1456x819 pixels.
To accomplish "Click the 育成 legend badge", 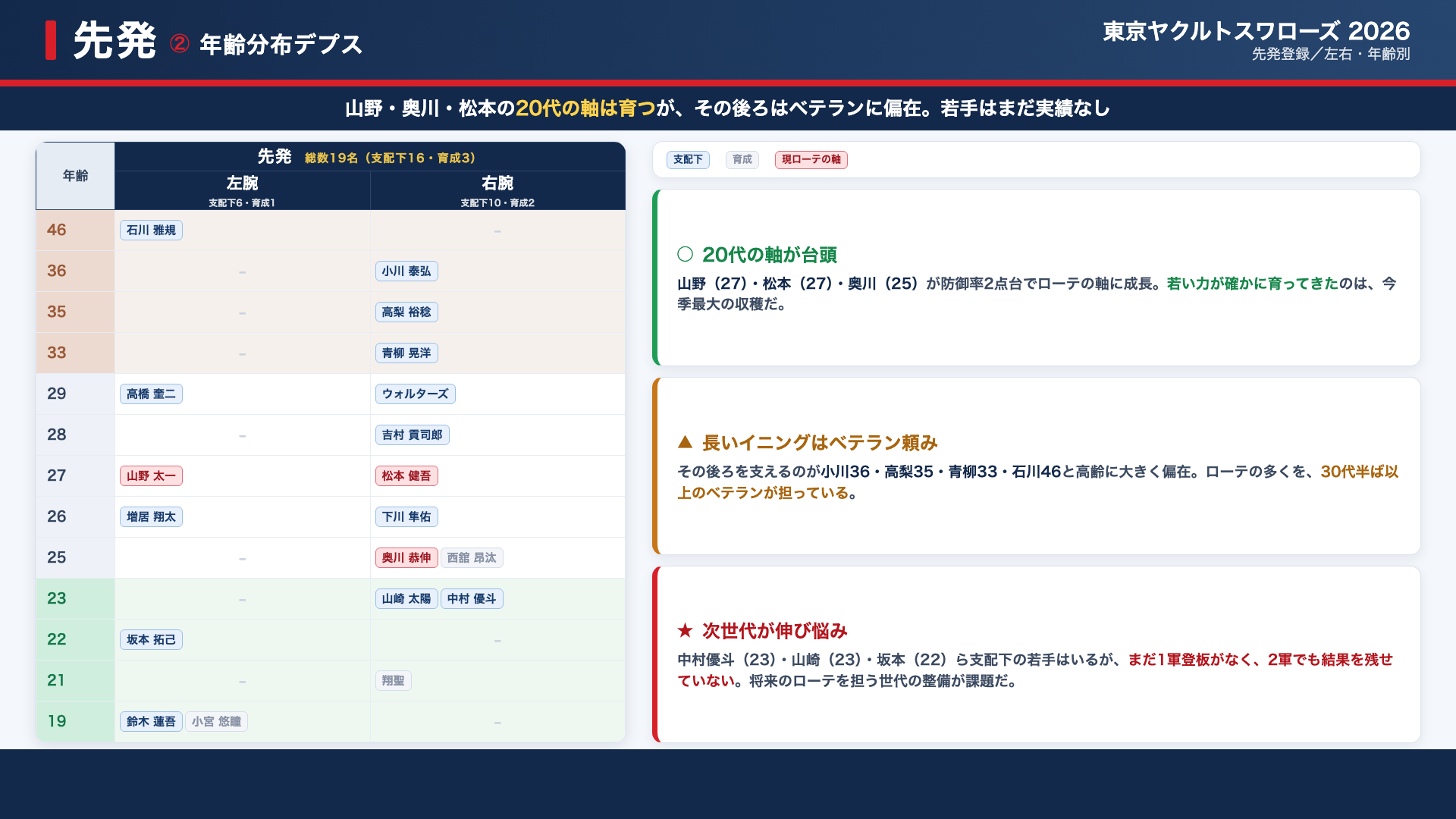I will point(742,160).
